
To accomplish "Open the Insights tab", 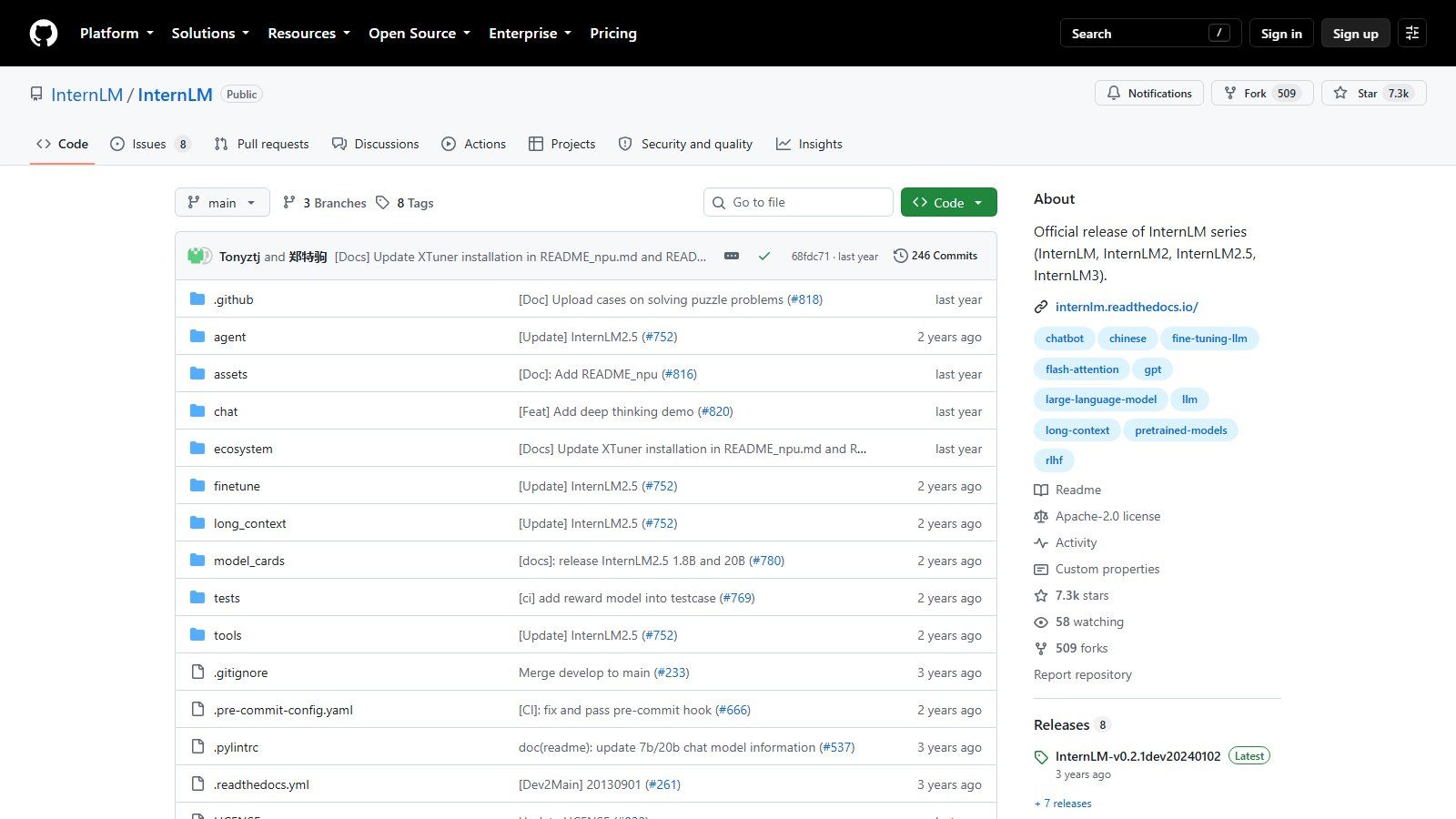I will (809, 144).
